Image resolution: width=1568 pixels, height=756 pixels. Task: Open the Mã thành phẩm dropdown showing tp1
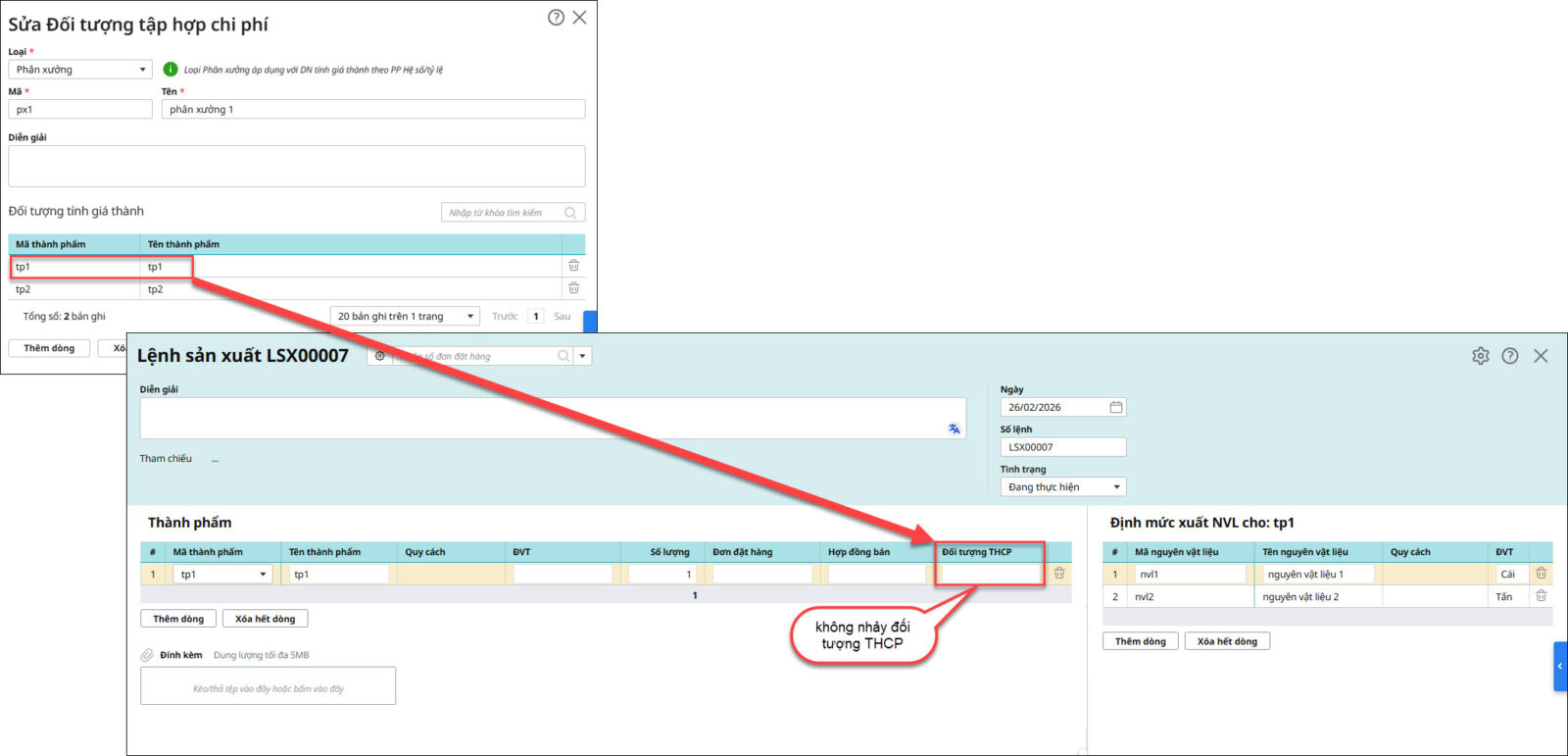pyautogui.click(x=223, y=575)
